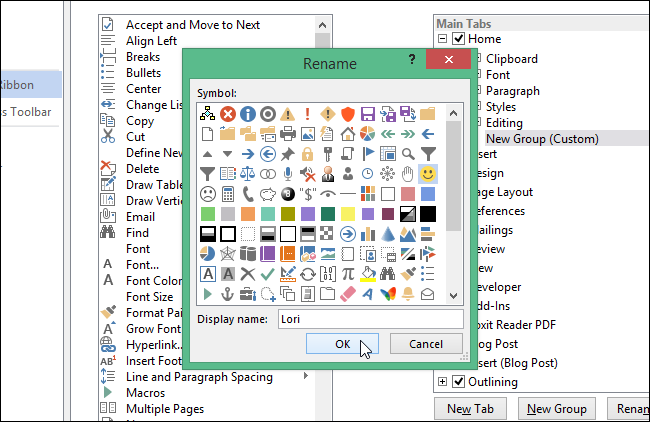The image size is (650, 422).
Task: Pick the padlock symbol
Action: [308, 154]
